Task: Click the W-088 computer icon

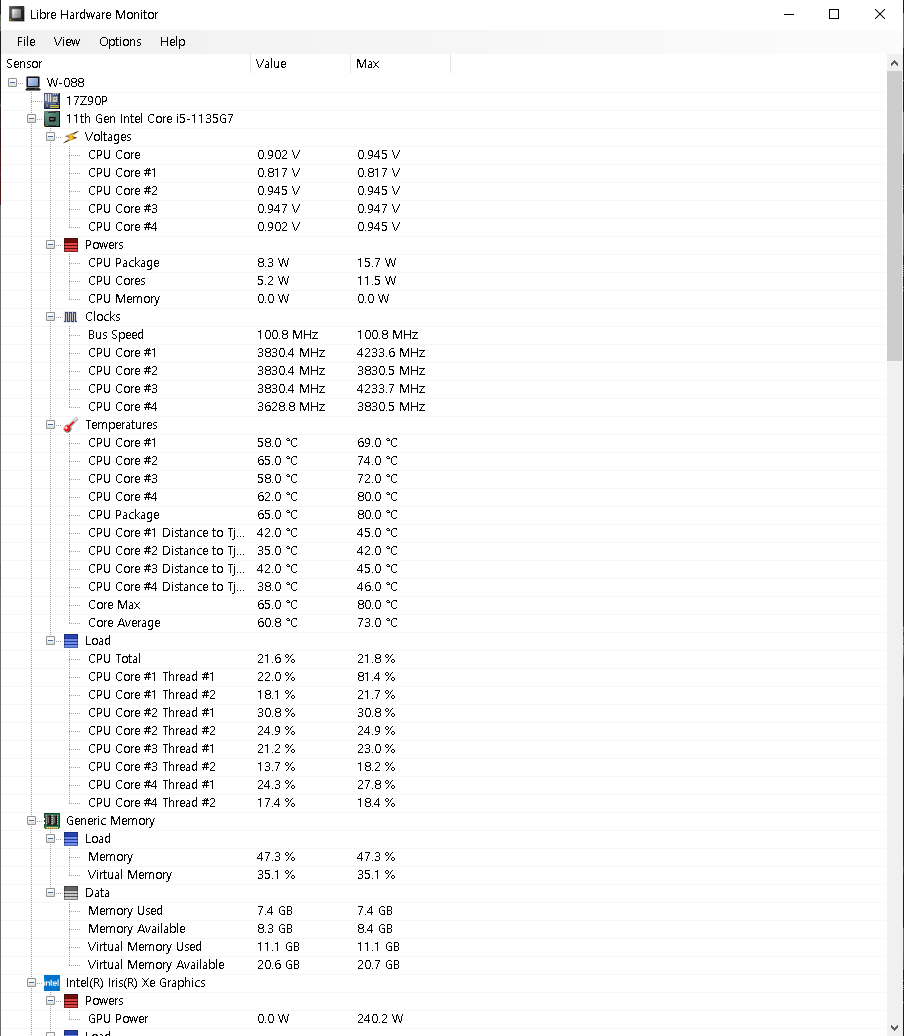Action: point(33,83)
